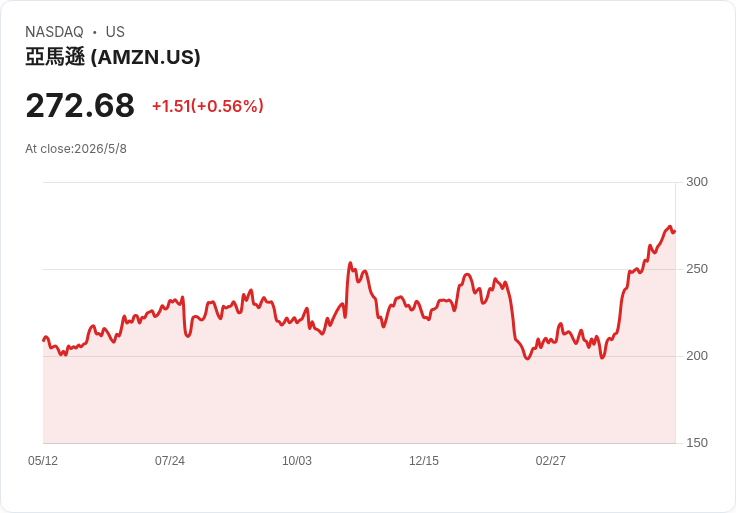Click the +1.51(+0.56%) price change

pos(207,106)
